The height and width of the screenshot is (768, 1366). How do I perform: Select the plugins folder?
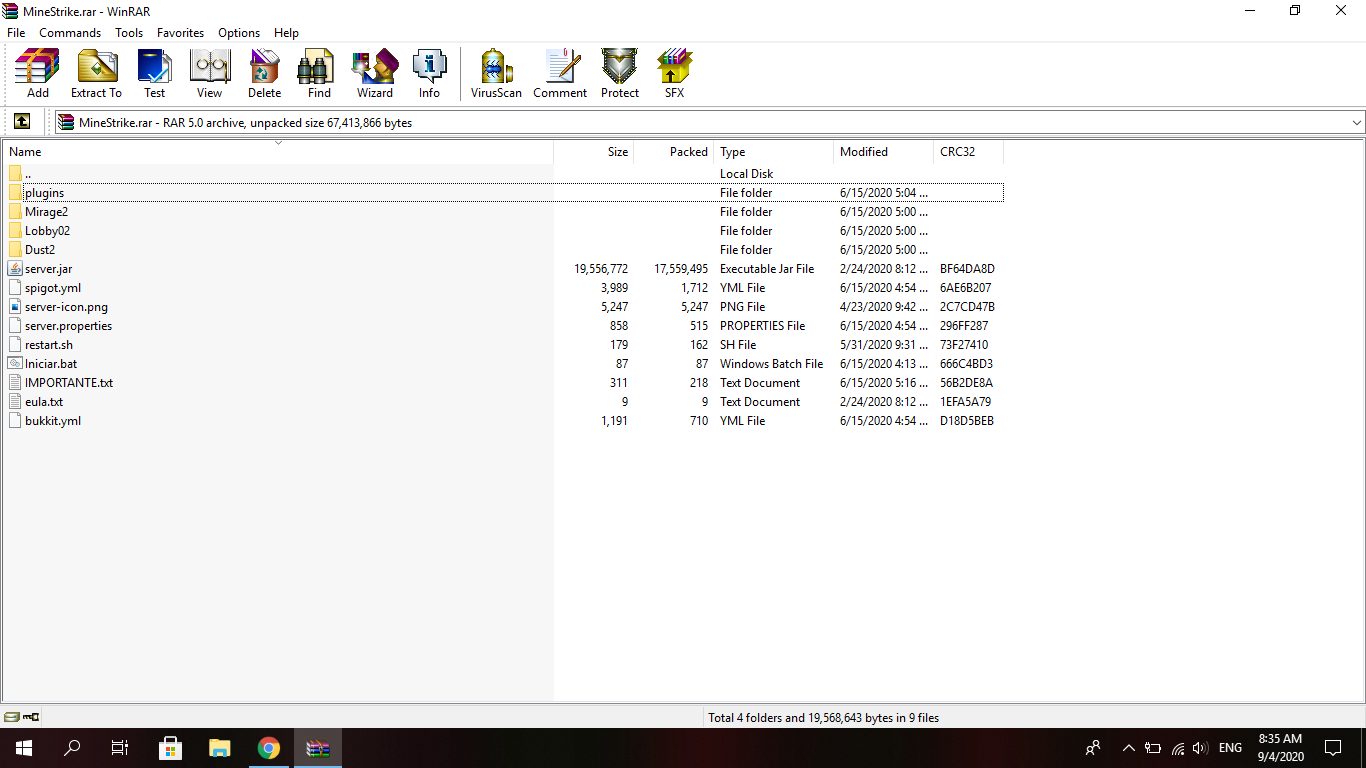[505, 193]
